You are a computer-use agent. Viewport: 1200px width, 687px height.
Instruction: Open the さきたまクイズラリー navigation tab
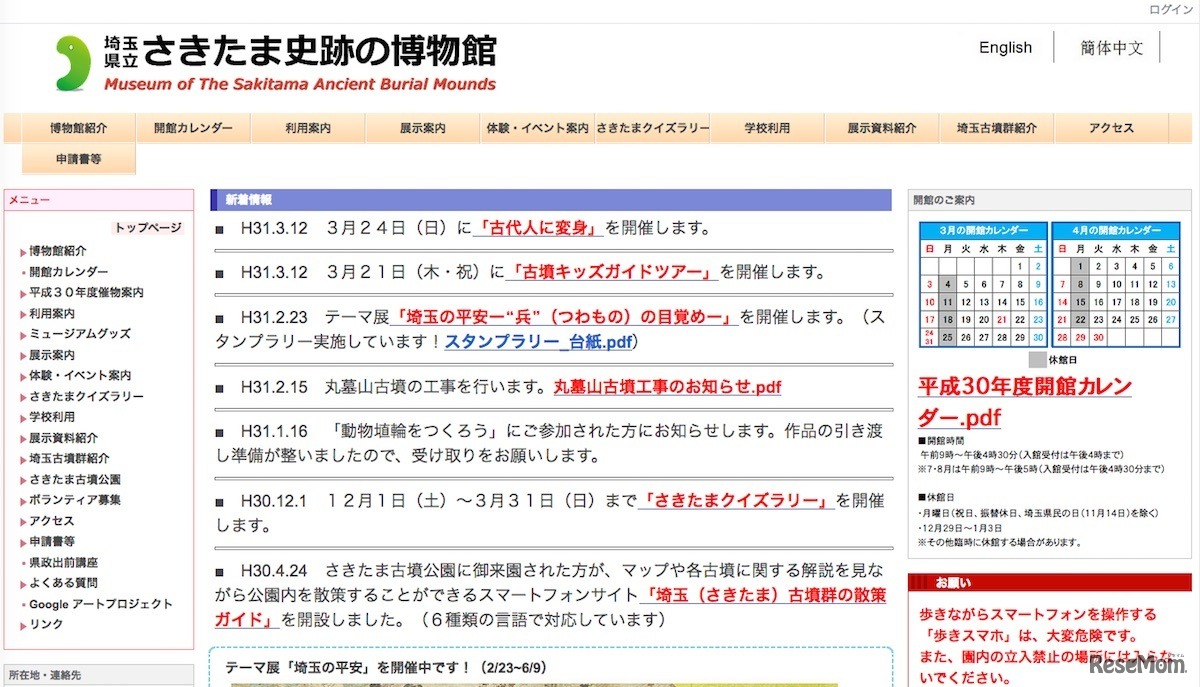tap(653, 129)
